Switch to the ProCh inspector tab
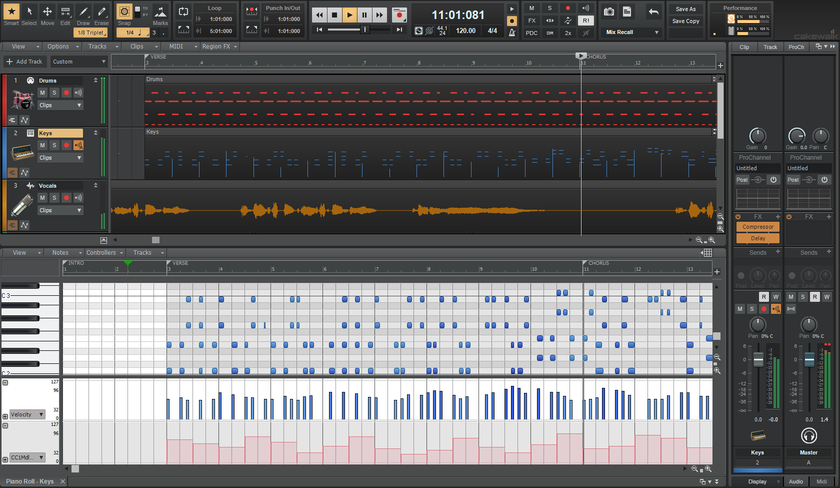The width and height of the screenshot is (840, 488). coord(796,47)
